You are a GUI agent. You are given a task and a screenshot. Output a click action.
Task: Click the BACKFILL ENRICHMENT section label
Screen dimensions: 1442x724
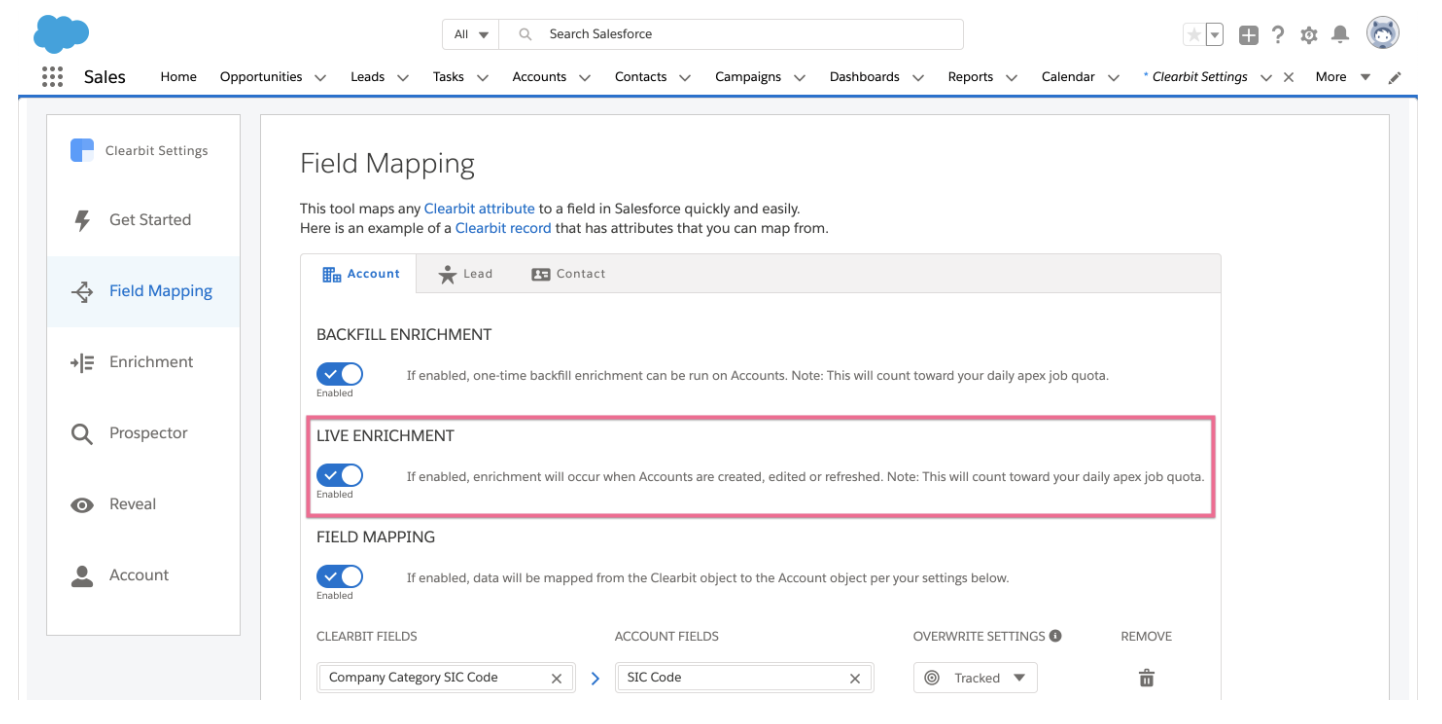pos(404,335)
